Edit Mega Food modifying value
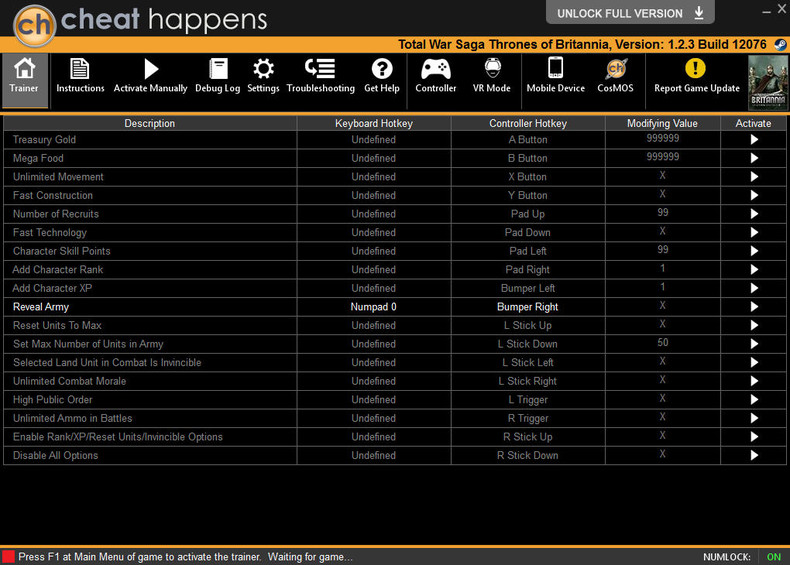Image resolution: width=790 pixels, height=565 pixels. click(663, 157)
